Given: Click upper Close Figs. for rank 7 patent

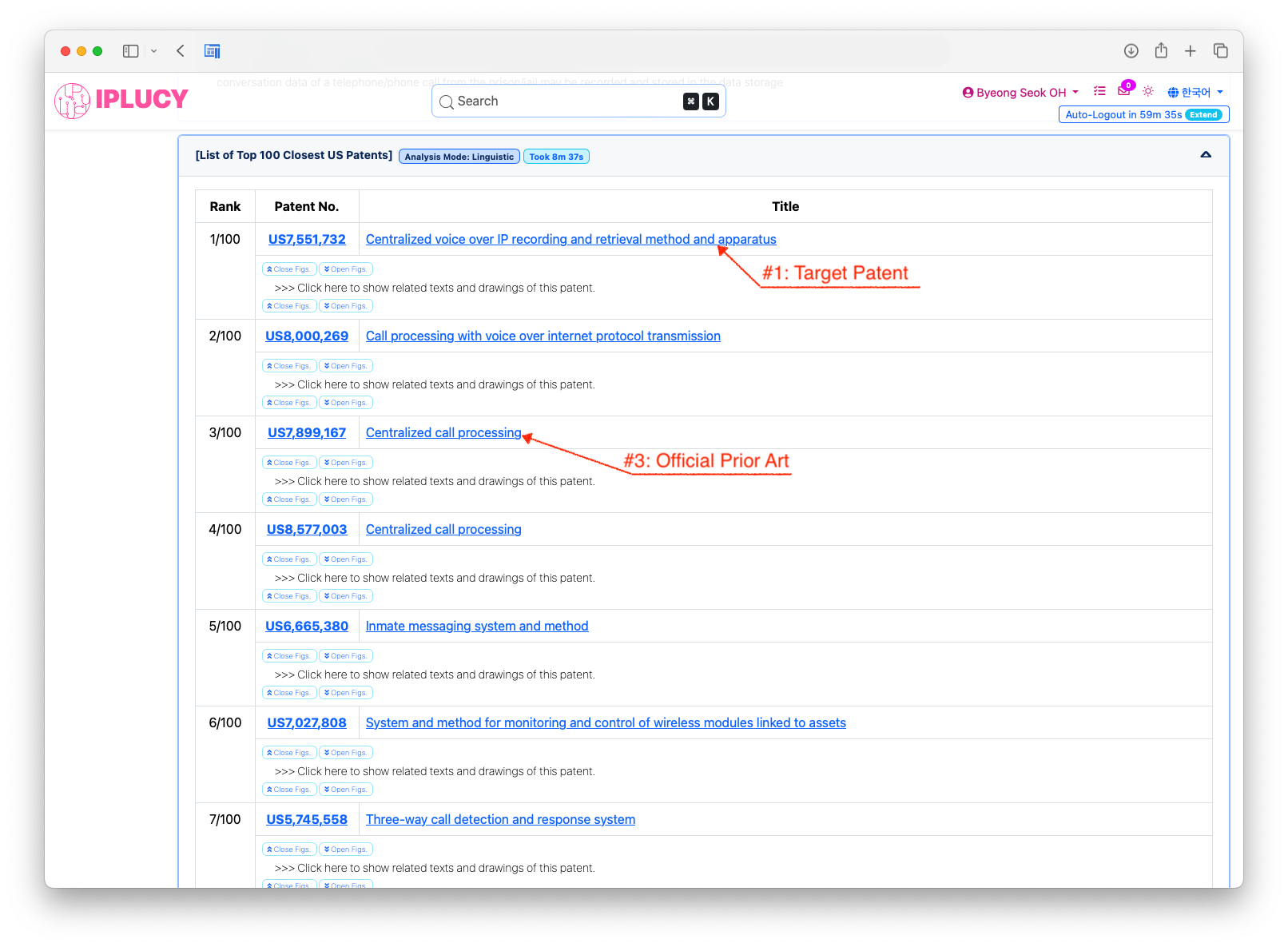Looking at the screenshot, I should pyautogui.click(x=289, y=850).
